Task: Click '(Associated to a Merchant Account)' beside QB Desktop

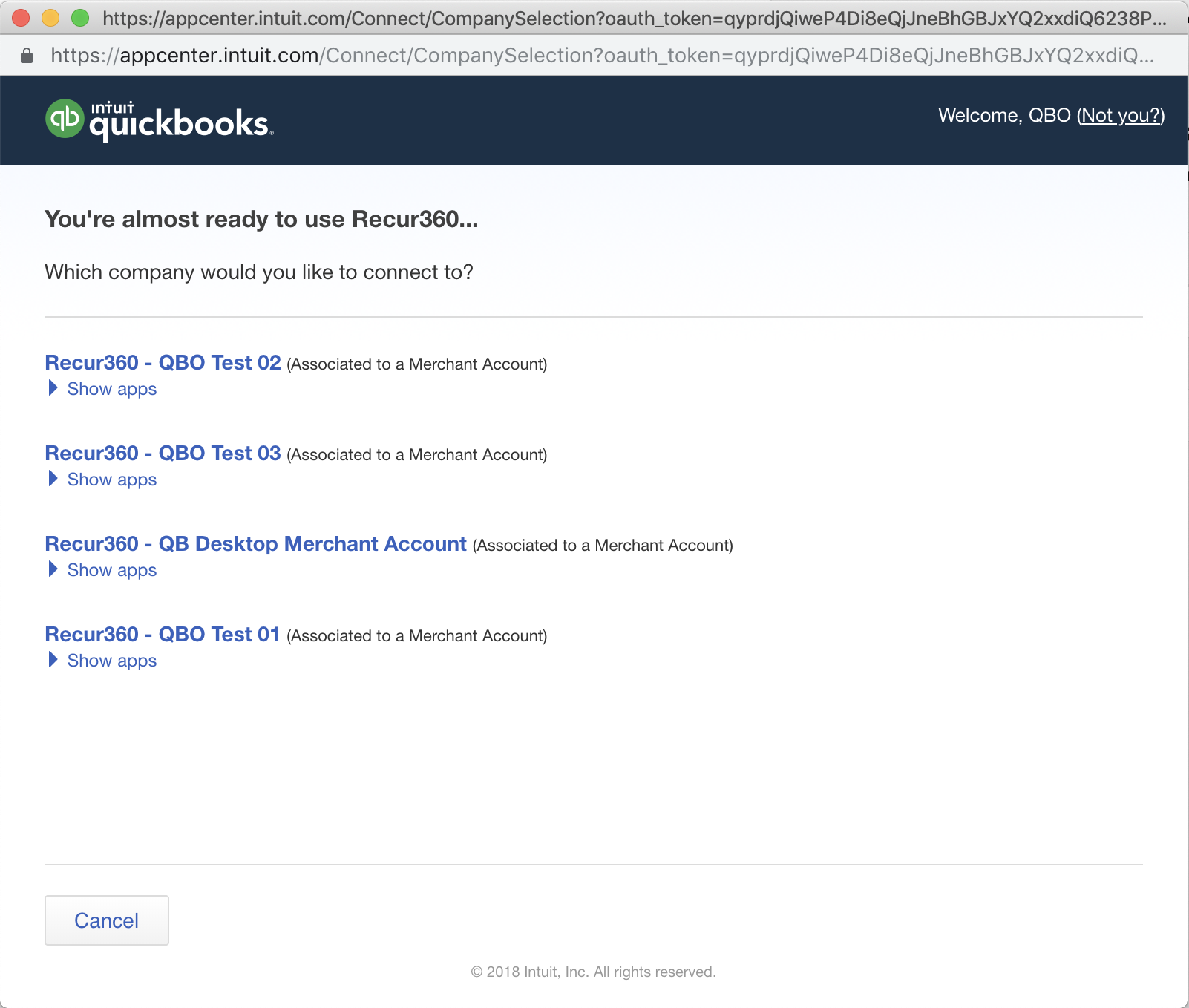Action: coord(603,546)
